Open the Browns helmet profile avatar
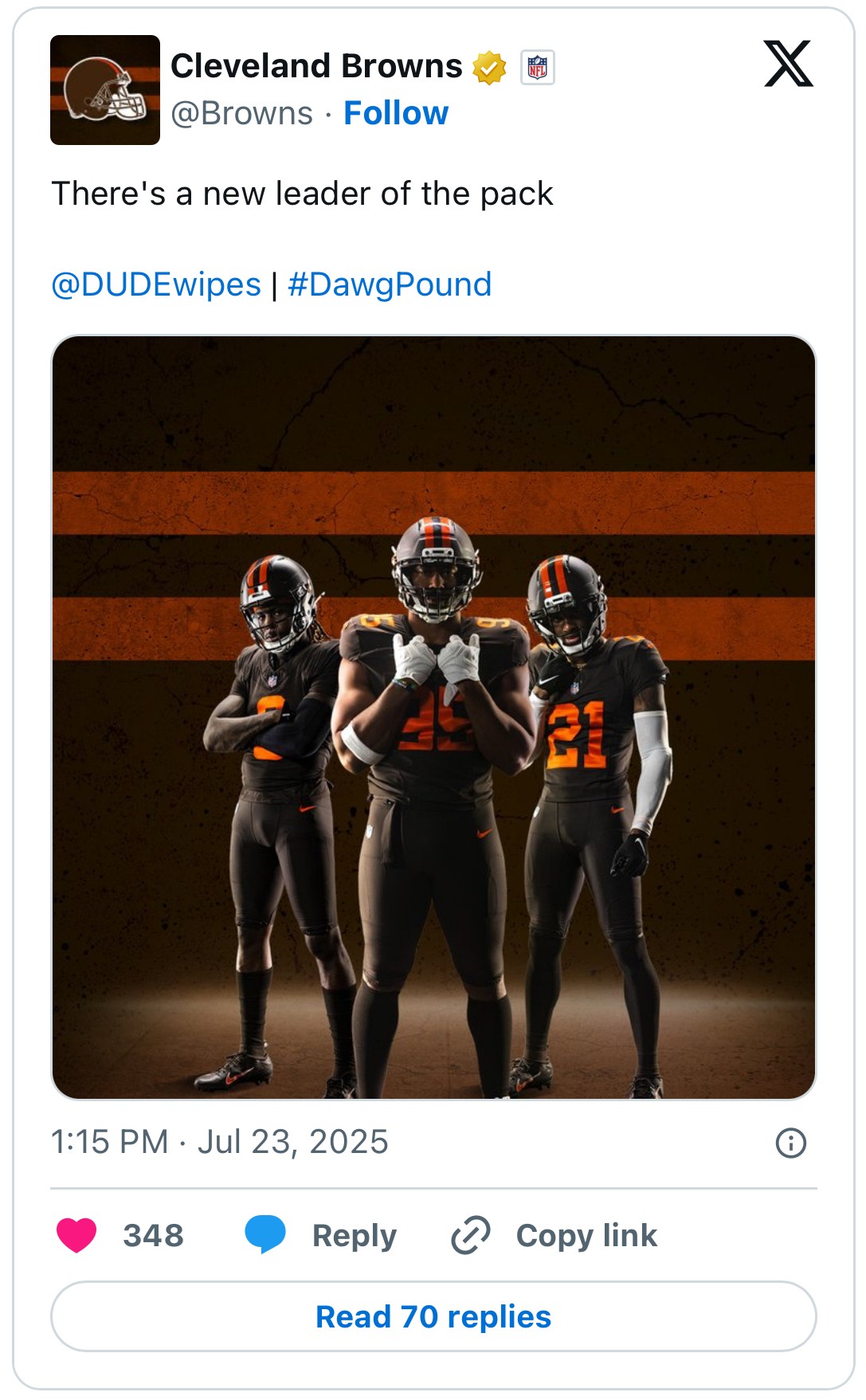 (x=105, y=90)
